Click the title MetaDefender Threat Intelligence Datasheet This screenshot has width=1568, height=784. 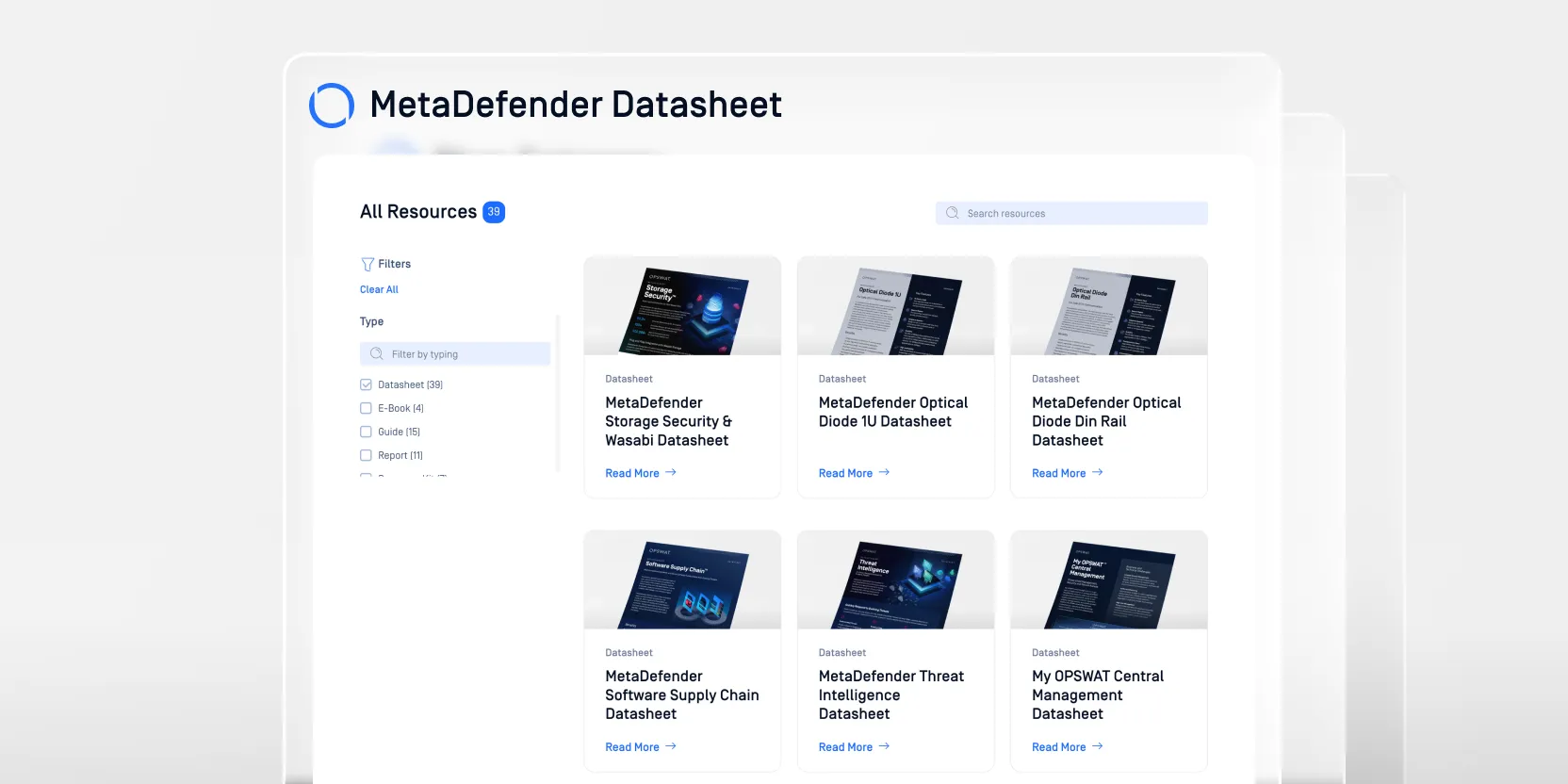890,694
